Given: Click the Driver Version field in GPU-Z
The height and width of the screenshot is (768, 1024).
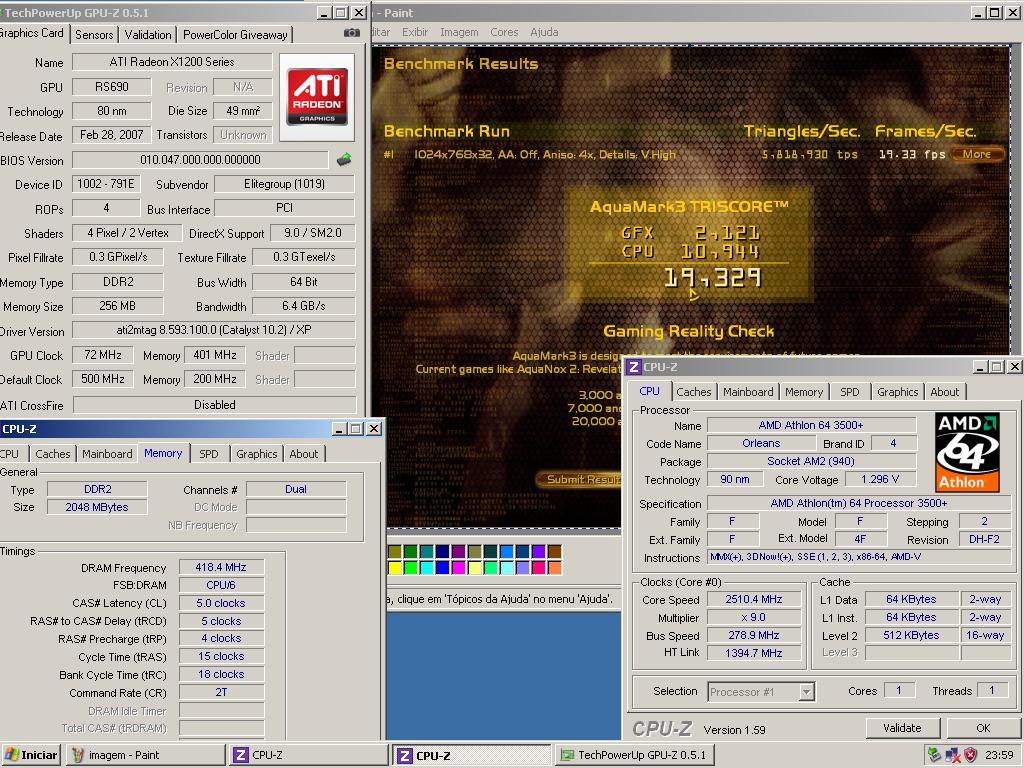Looking at the screenshot, I should click(x=214, y=330).
